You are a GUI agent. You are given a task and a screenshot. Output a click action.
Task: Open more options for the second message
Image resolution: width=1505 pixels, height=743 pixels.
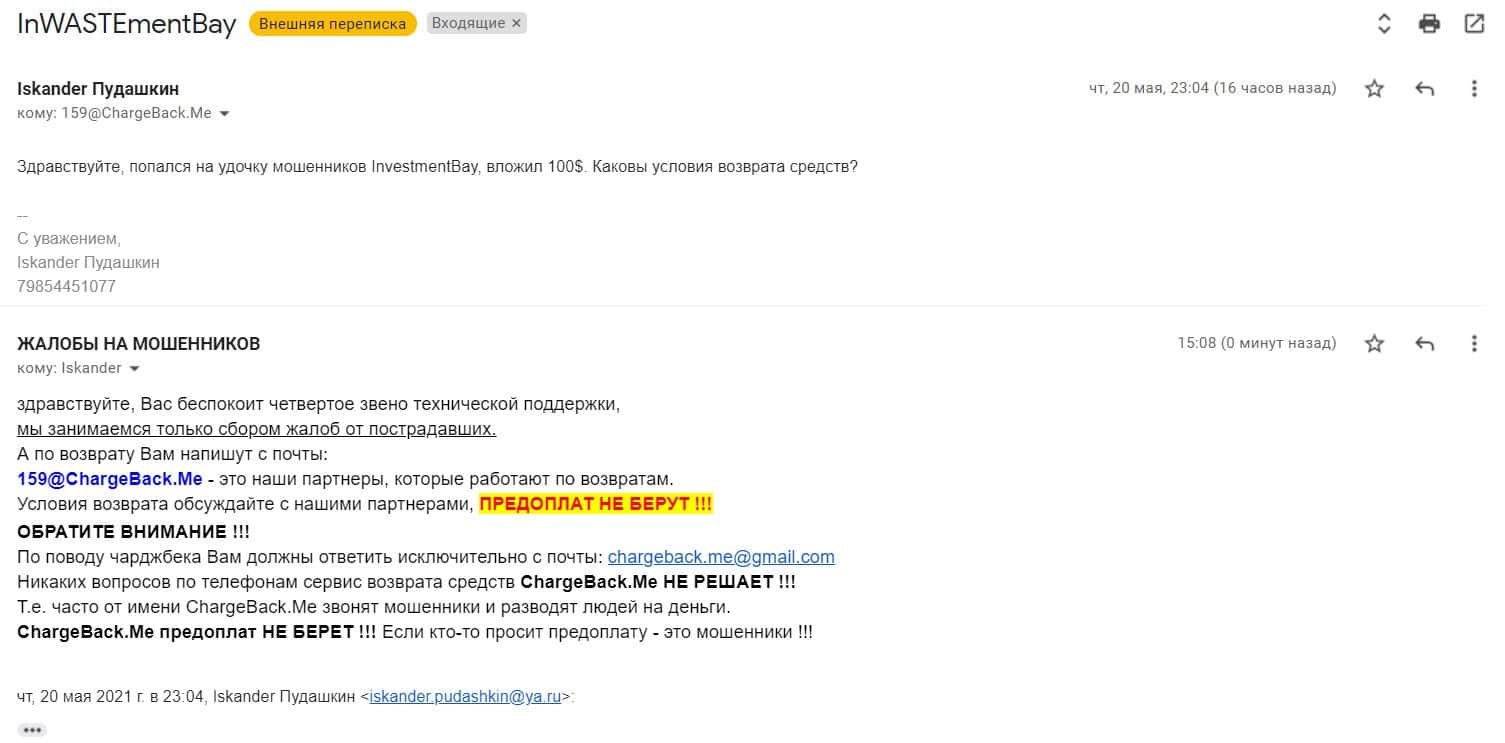(x=1474, y=344)
